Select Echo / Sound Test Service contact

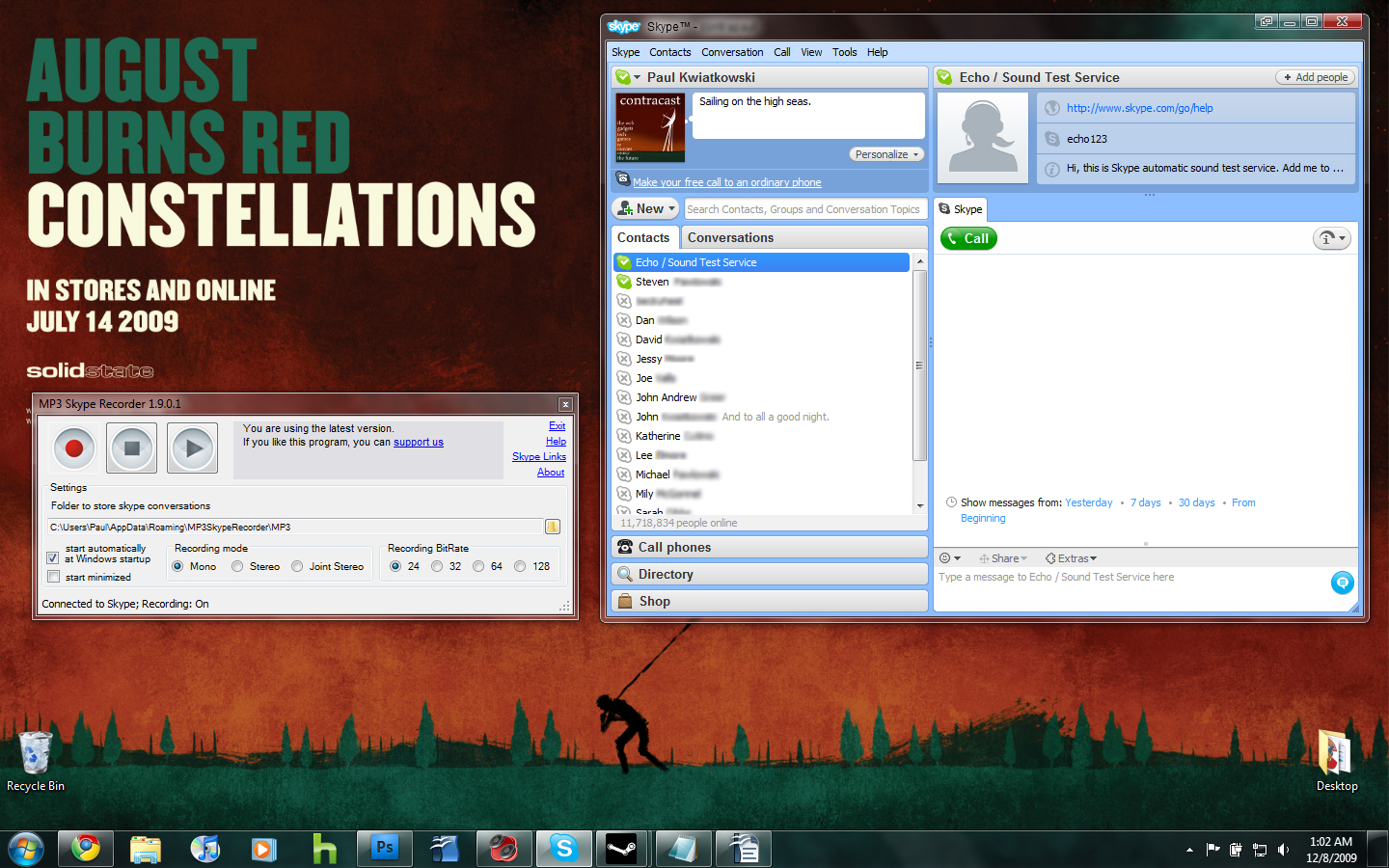click(x=761, y=262)
